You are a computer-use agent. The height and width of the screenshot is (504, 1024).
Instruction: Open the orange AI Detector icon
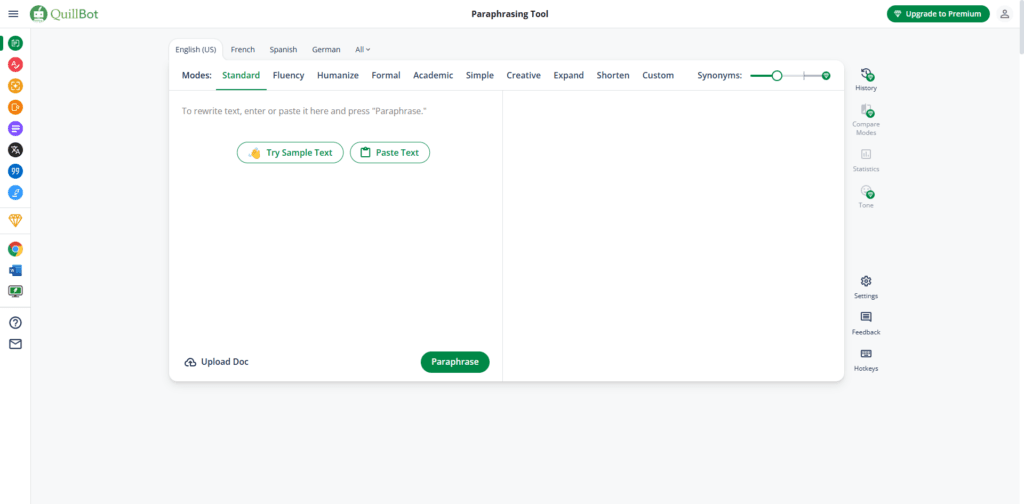[15, 86]
